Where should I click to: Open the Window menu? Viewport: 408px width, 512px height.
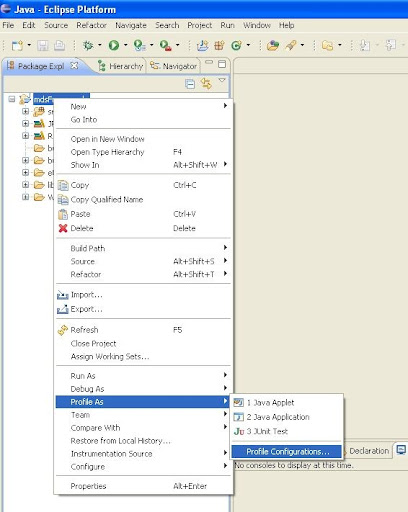click(x=257, y=25)
